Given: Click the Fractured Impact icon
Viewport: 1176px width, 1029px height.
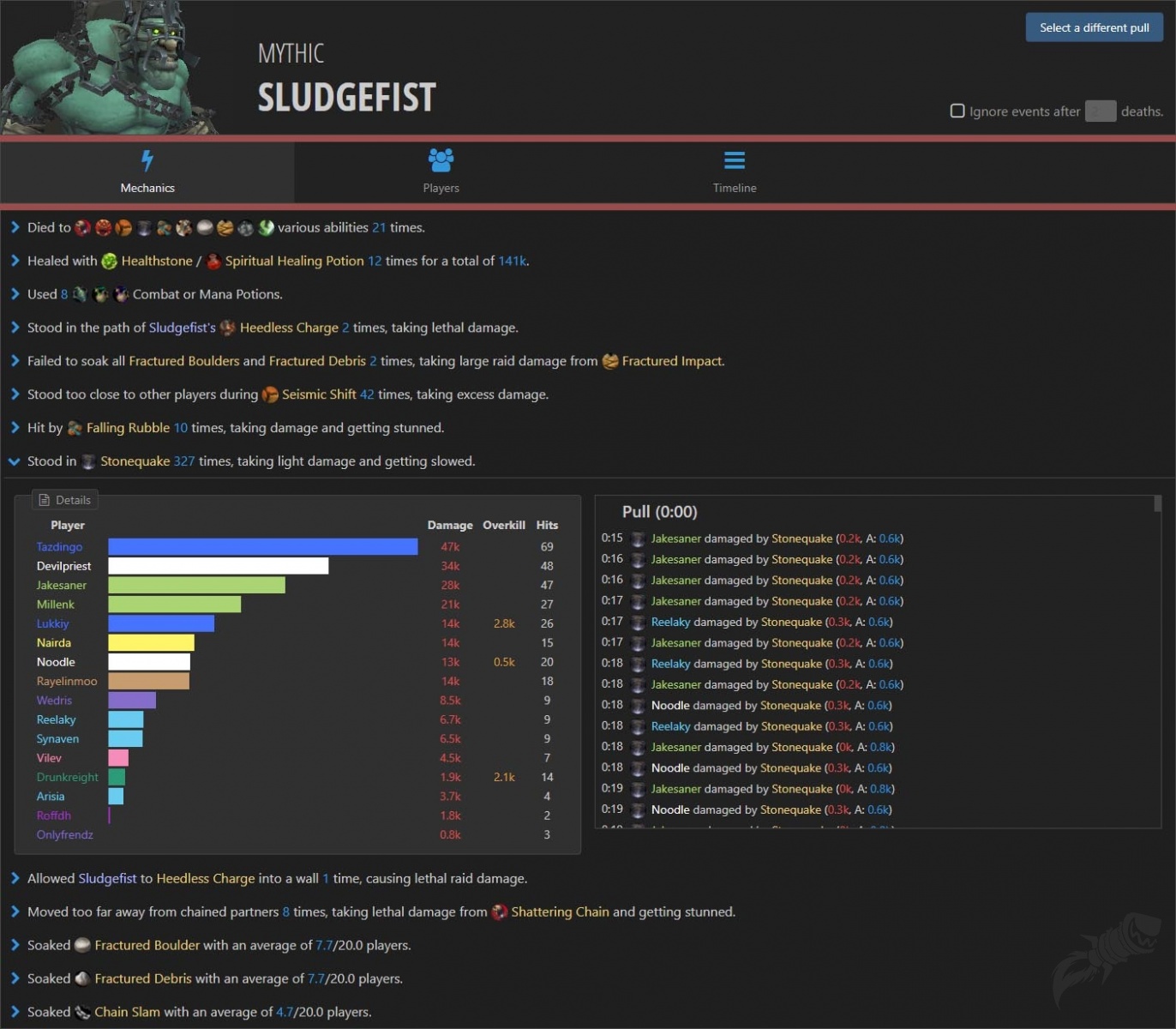Looking at the screenshot, I should pyautogui.click(x=610, y=361).
